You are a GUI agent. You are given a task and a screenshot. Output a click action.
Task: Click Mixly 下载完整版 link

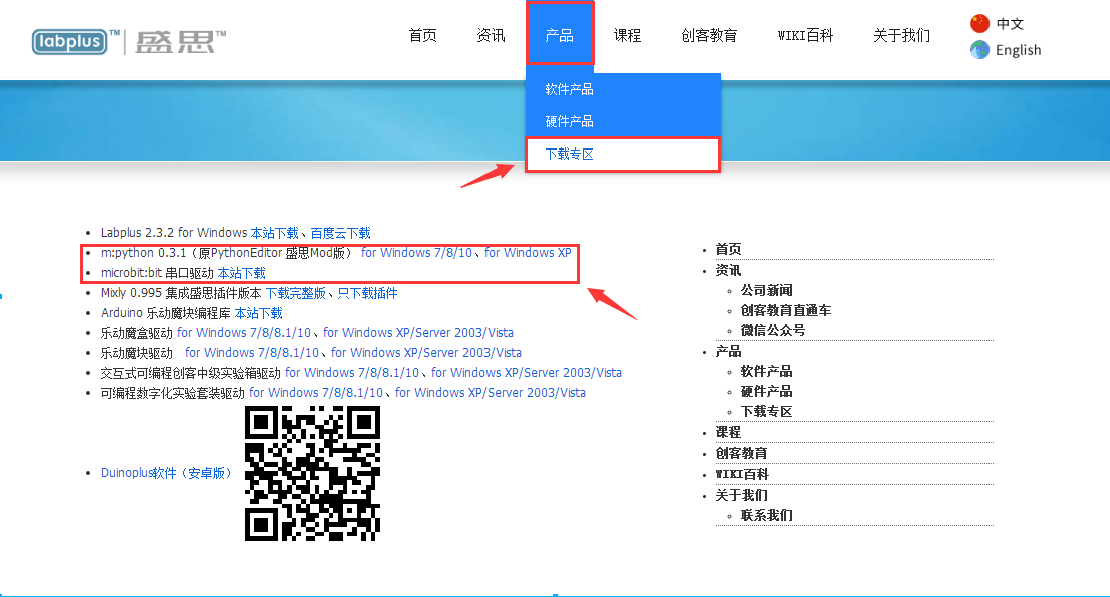[296, 293]
